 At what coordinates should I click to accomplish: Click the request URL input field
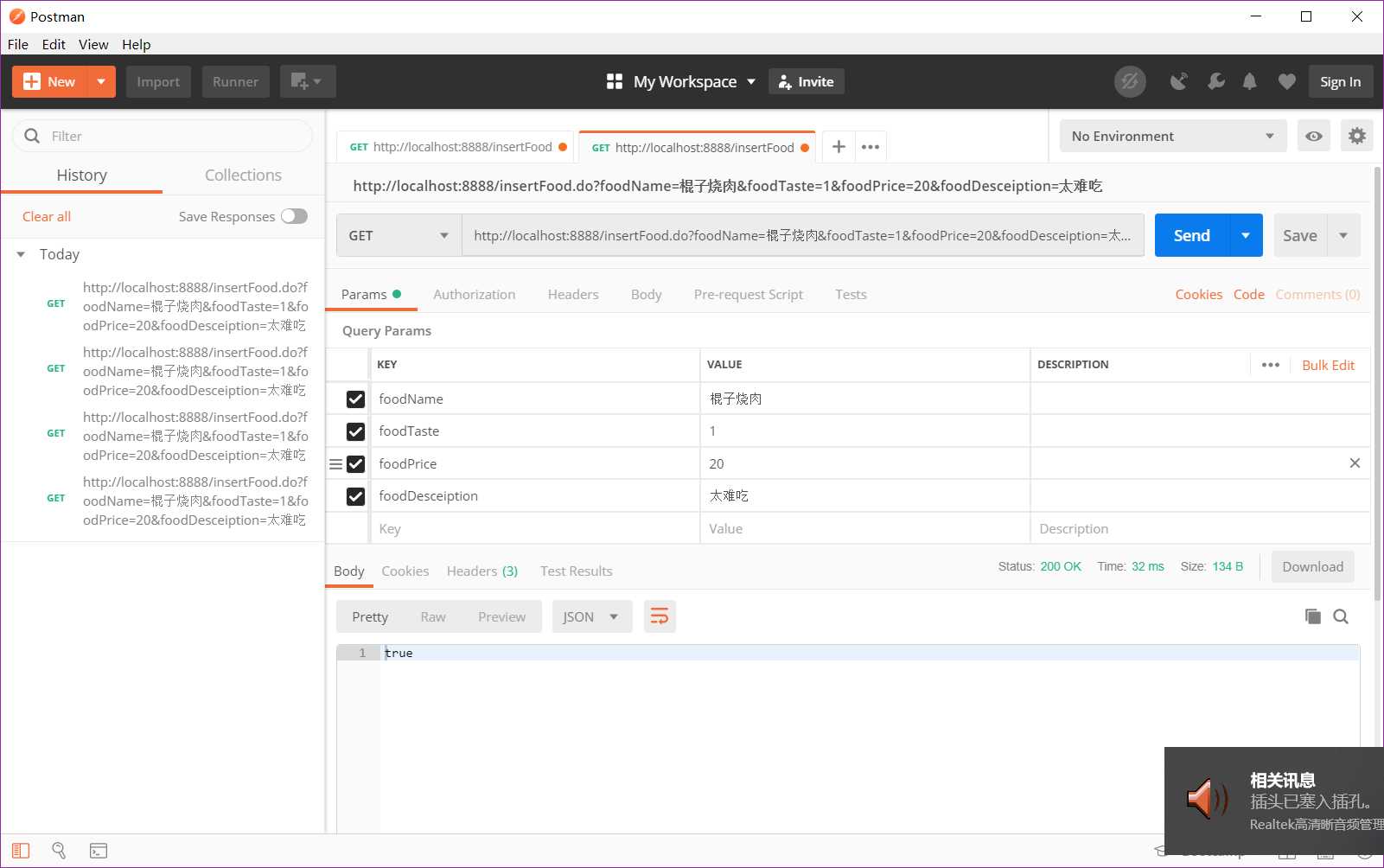(x=802, y=235)
